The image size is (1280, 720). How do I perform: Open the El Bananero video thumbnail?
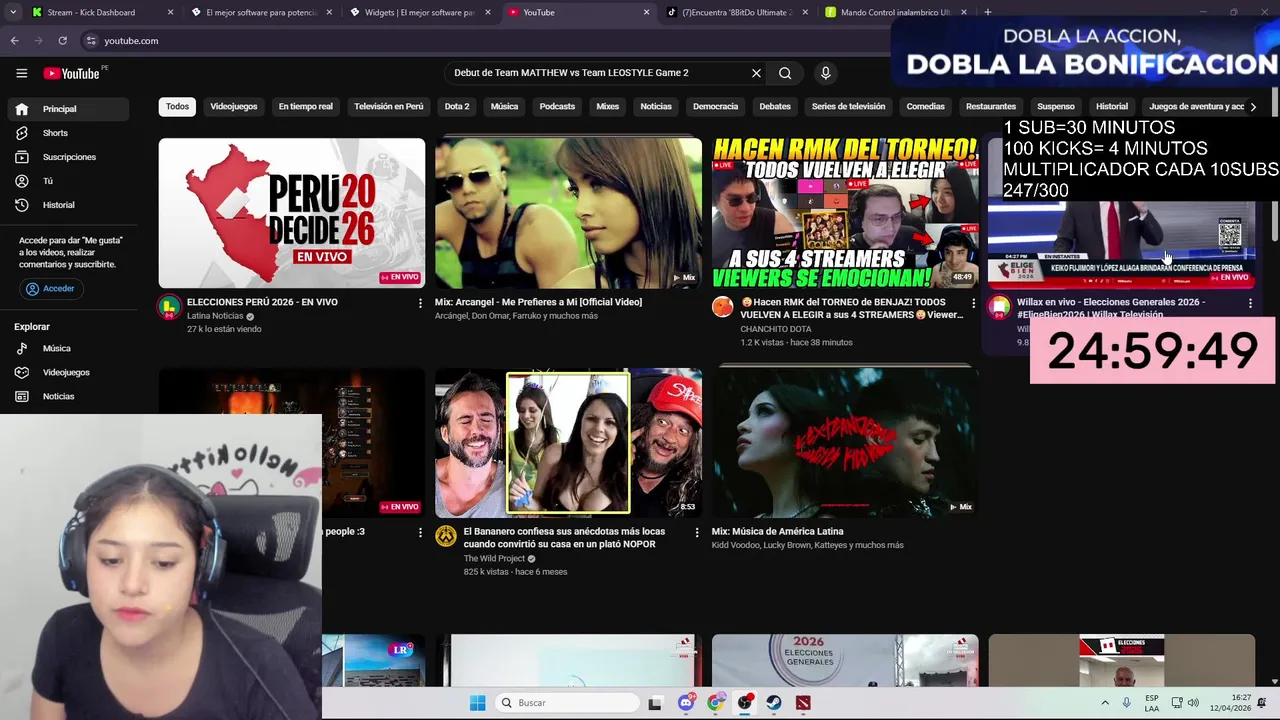pyautogui.click(x=568, y=443)
